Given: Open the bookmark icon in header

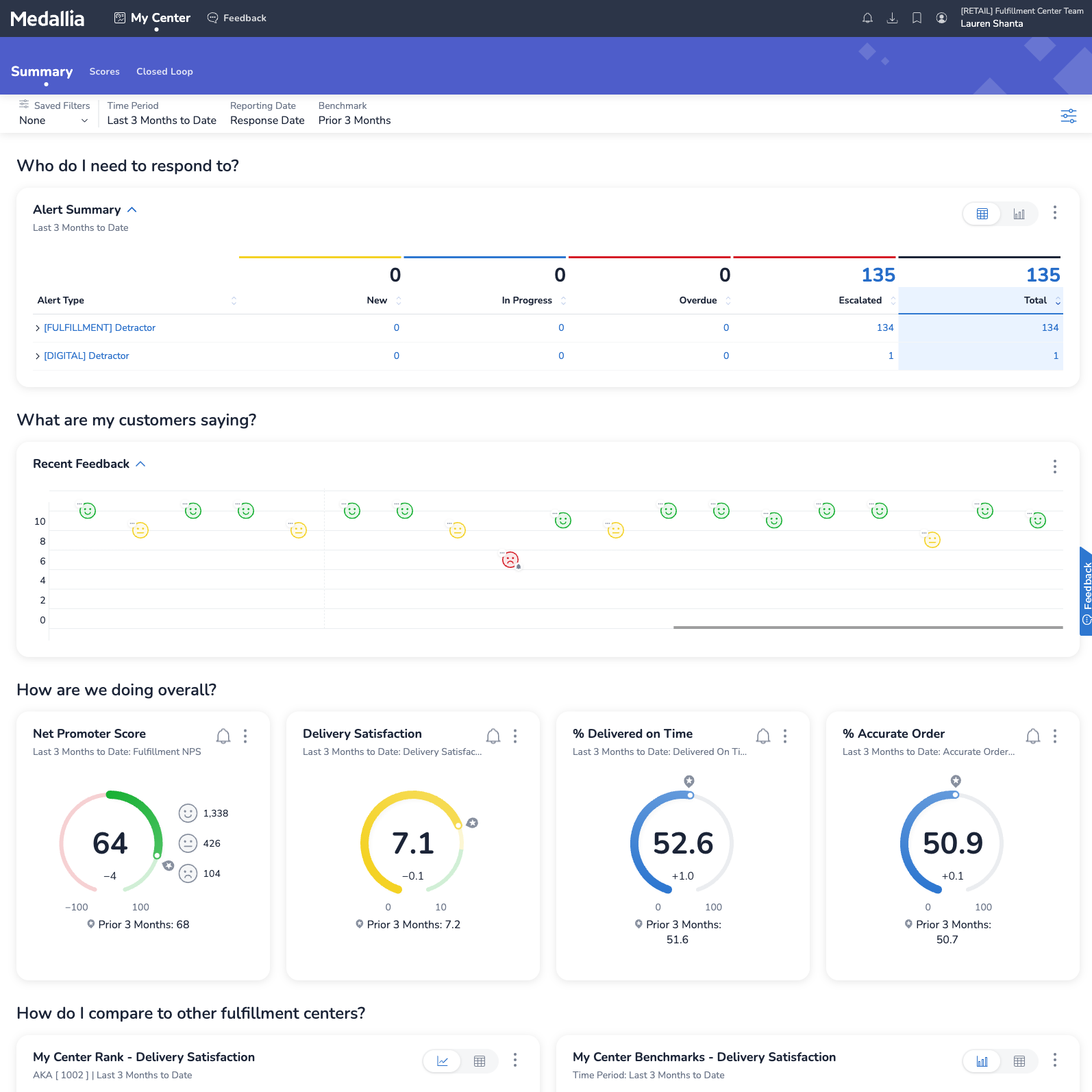Looking at the screenshot, I should click(917, 18).
